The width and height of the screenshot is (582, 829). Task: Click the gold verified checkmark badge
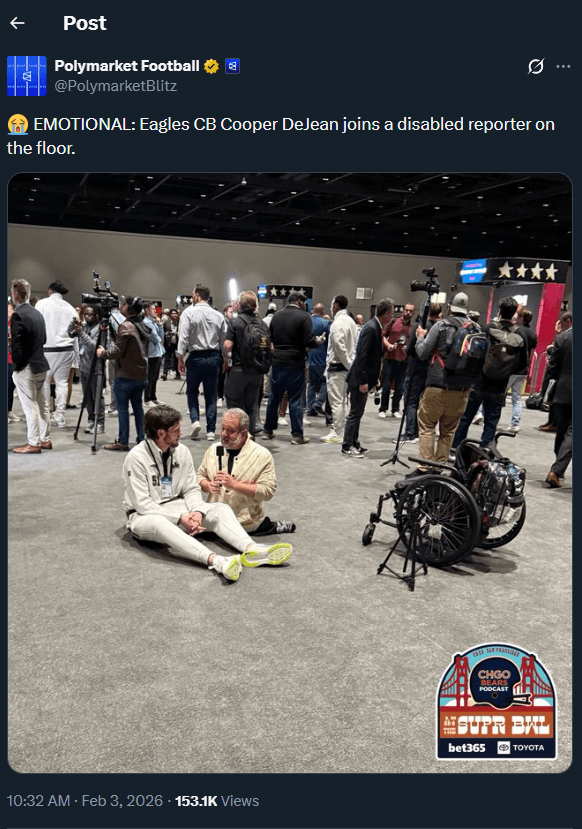click(x=211, y=66)
